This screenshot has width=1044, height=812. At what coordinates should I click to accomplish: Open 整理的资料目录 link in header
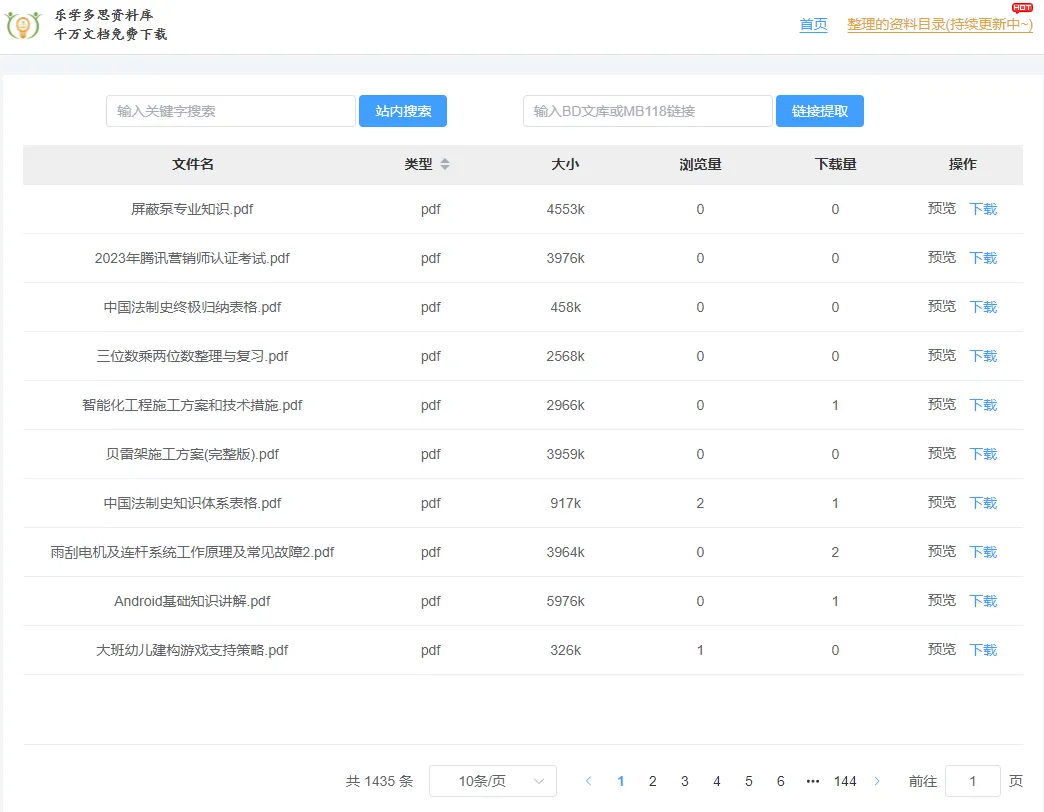pos(939,25)
